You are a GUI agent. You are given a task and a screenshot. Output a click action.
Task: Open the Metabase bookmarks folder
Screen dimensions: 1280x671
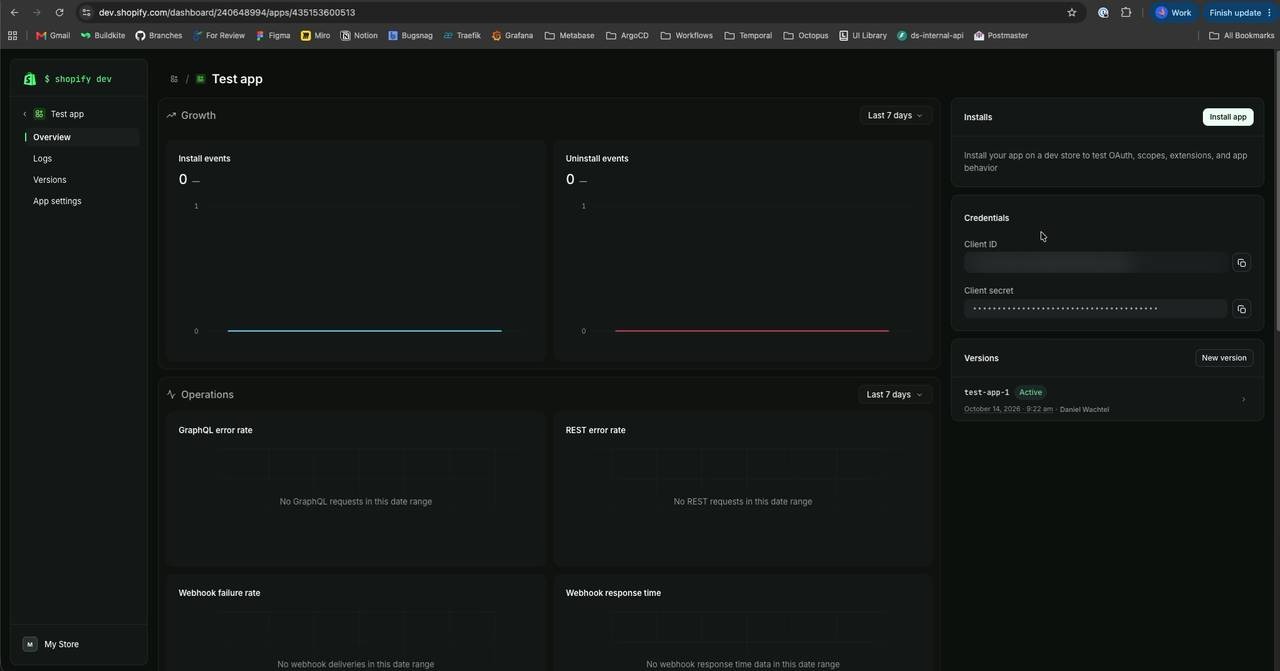[x=569, y=35]
